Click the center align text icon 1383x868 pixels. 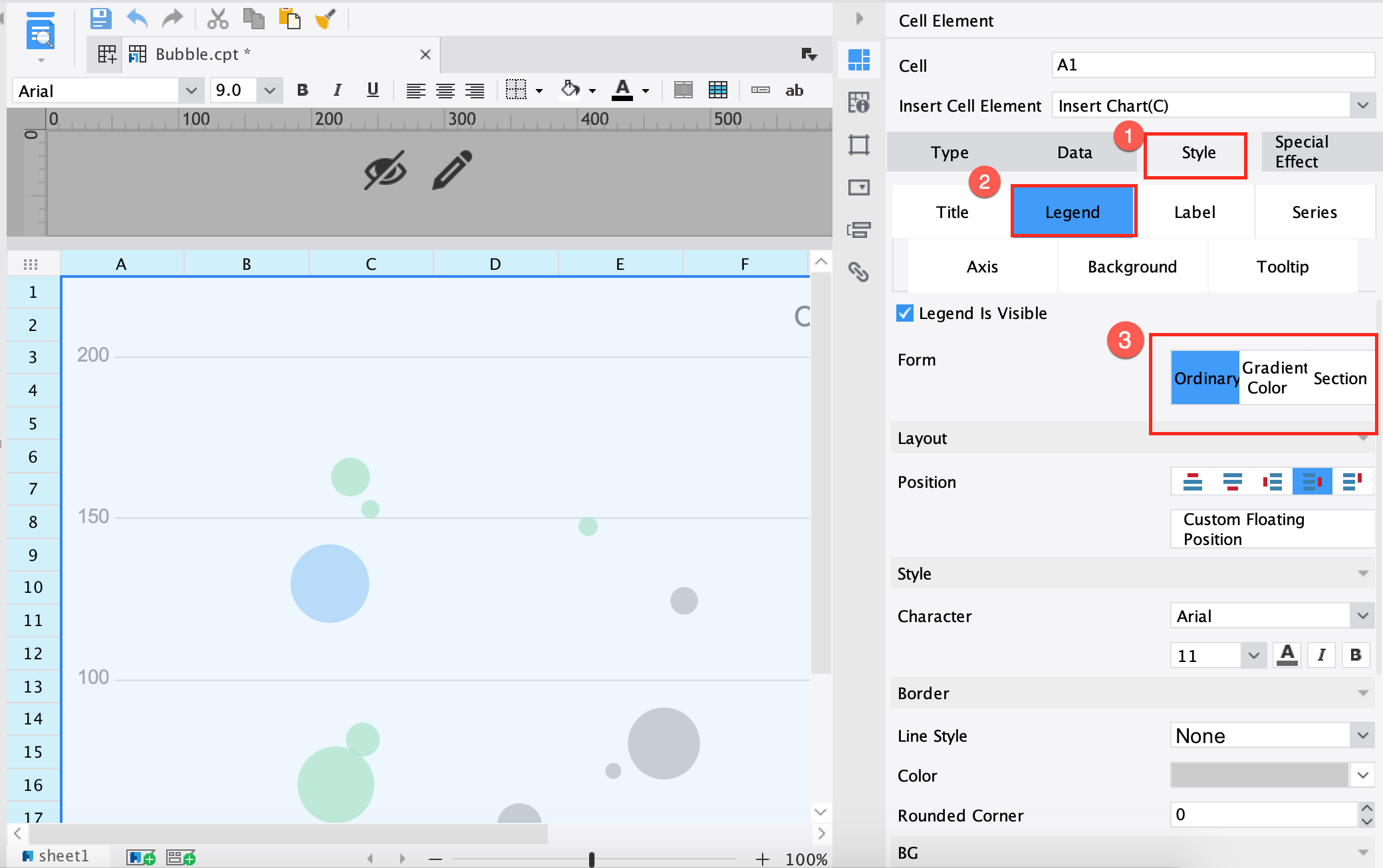click(x=445, y=90)
